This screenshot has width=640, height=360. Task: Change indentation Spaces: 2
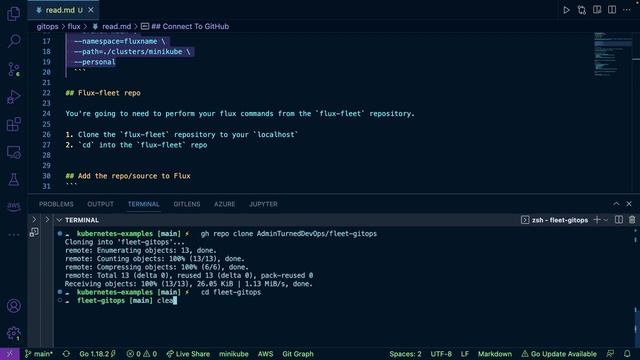tap(405, 354)
